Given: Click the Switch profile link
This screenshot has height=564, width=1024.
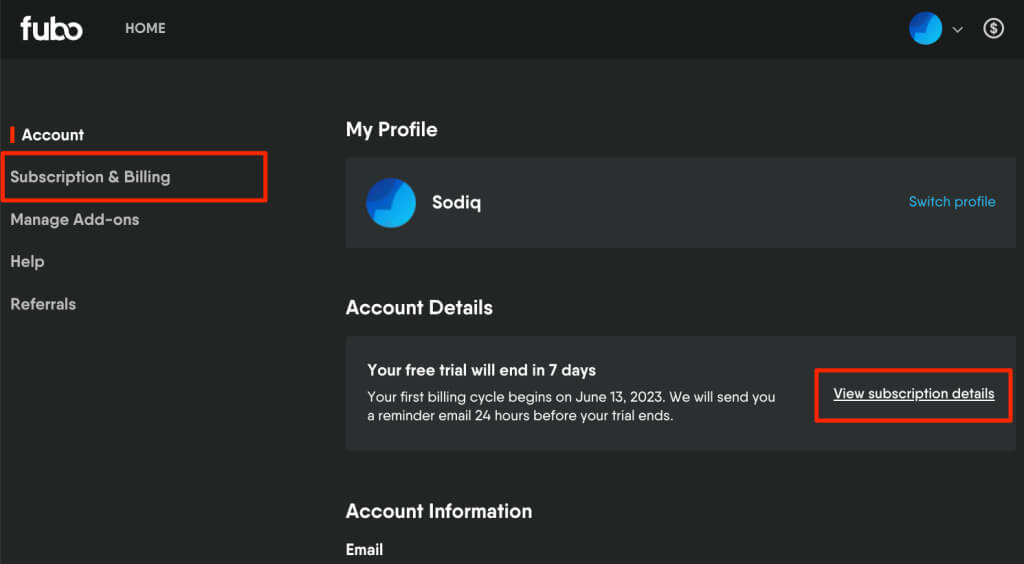Looking at the screenshot, I should click(x=951, y=202).
